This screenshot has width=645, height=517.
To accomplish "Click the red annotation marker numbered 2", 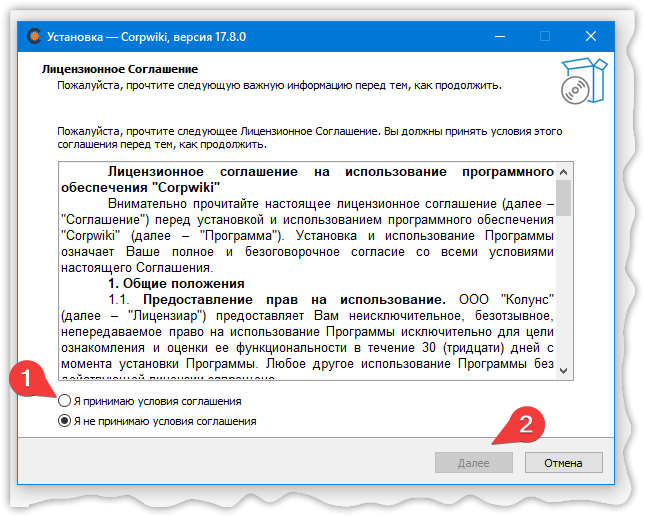I will coord(532,423).
